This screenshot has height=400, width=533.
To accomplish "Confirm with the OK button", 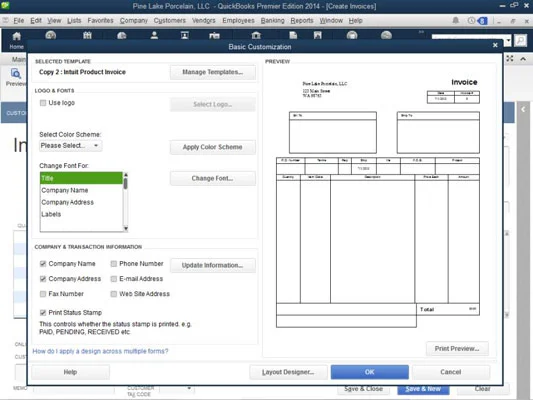I will (369, 372).
